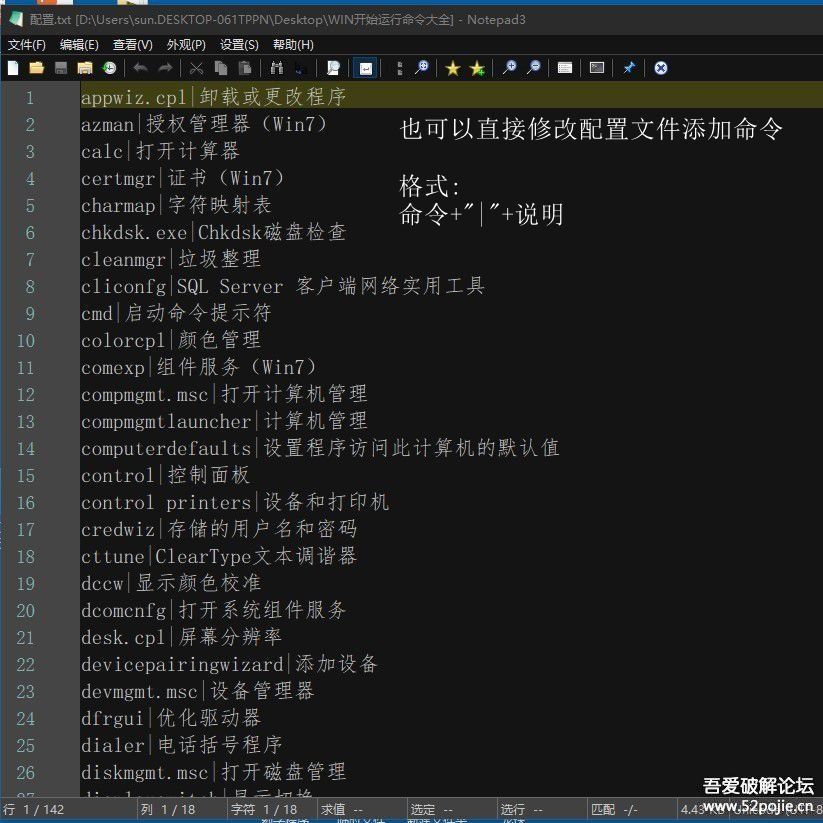Screen dimensions: 823x823
Task: Create a new document with the New icon
Action: 13,68
